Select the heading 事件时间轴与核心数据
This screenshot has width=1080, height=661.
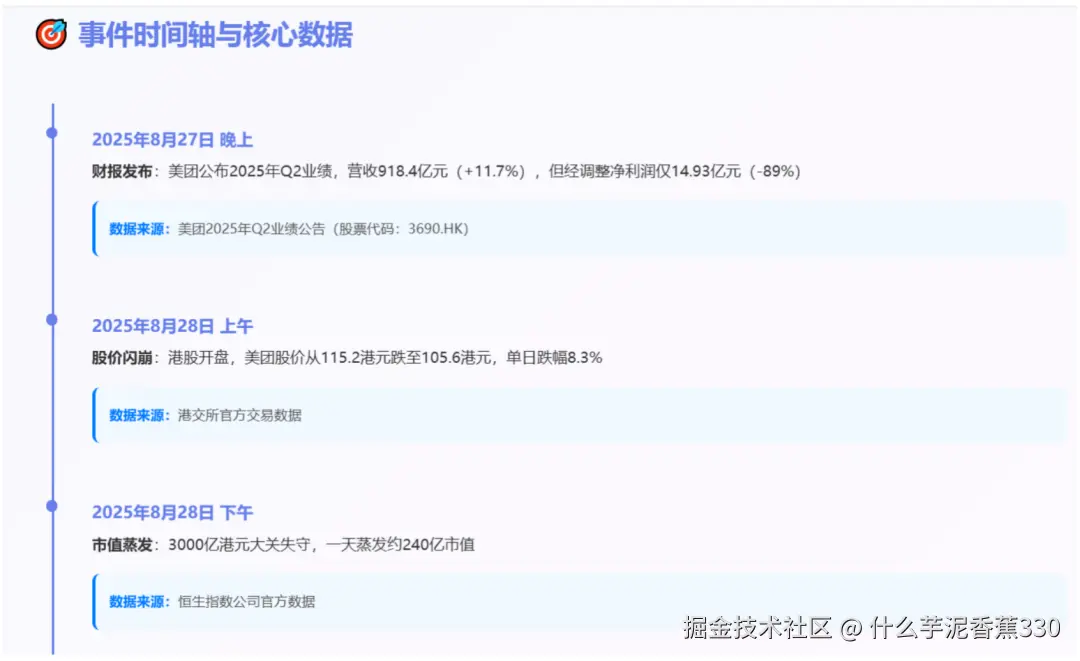(x=215, y=34)
